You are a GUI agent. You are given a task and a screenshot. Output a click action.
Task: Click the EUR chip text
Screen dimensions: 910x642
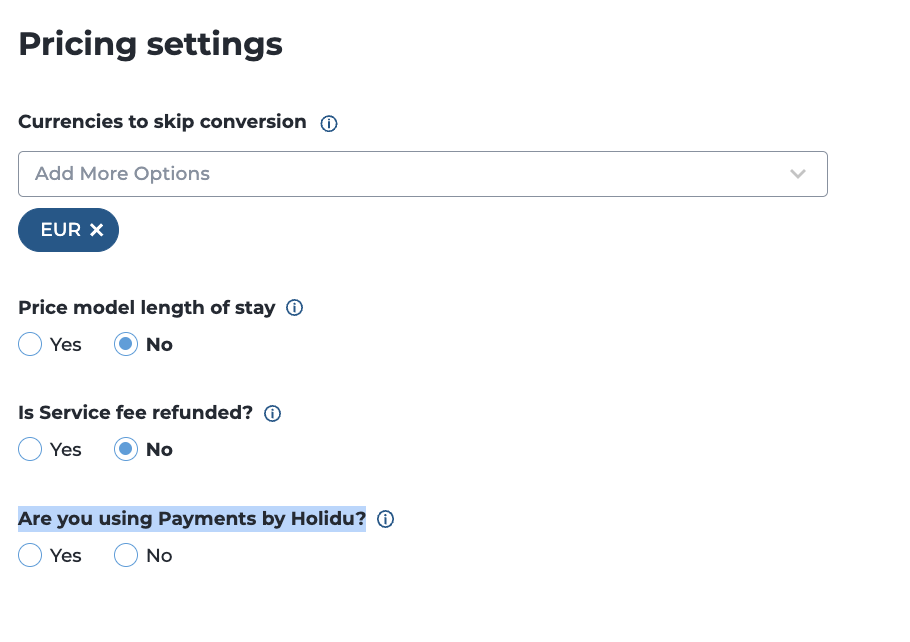pyautogui.click(x=60, y=230)
